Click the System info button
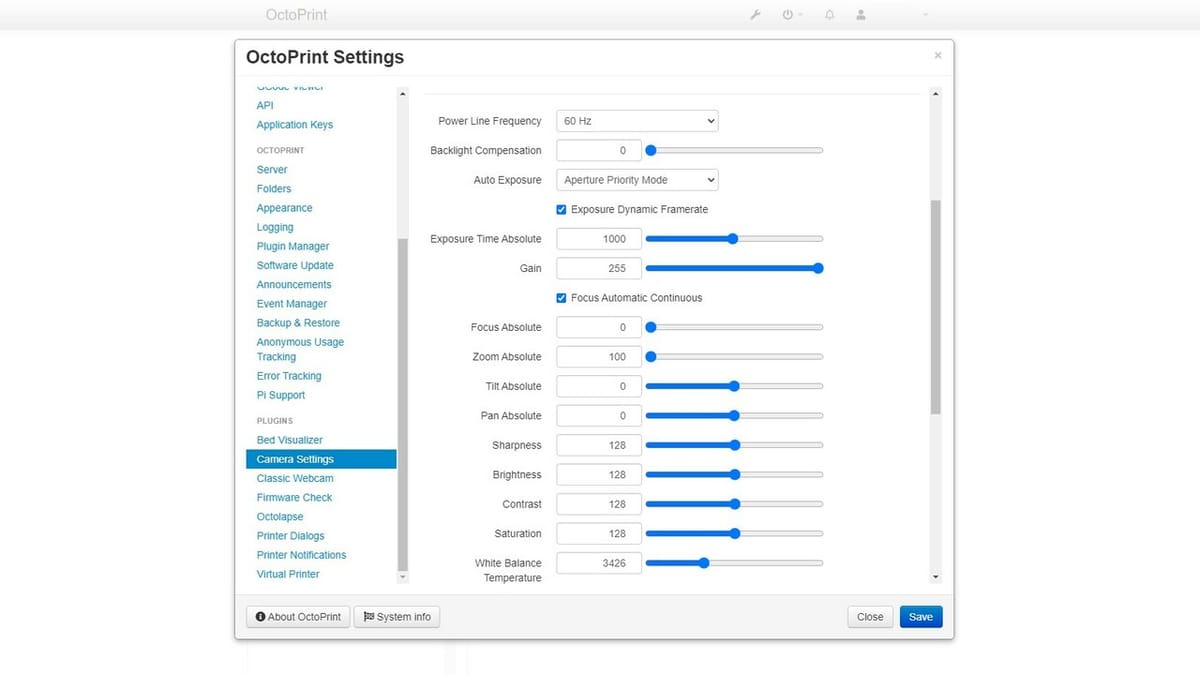Viewport: 1200px width, 675px height. (x=397, y=617)
